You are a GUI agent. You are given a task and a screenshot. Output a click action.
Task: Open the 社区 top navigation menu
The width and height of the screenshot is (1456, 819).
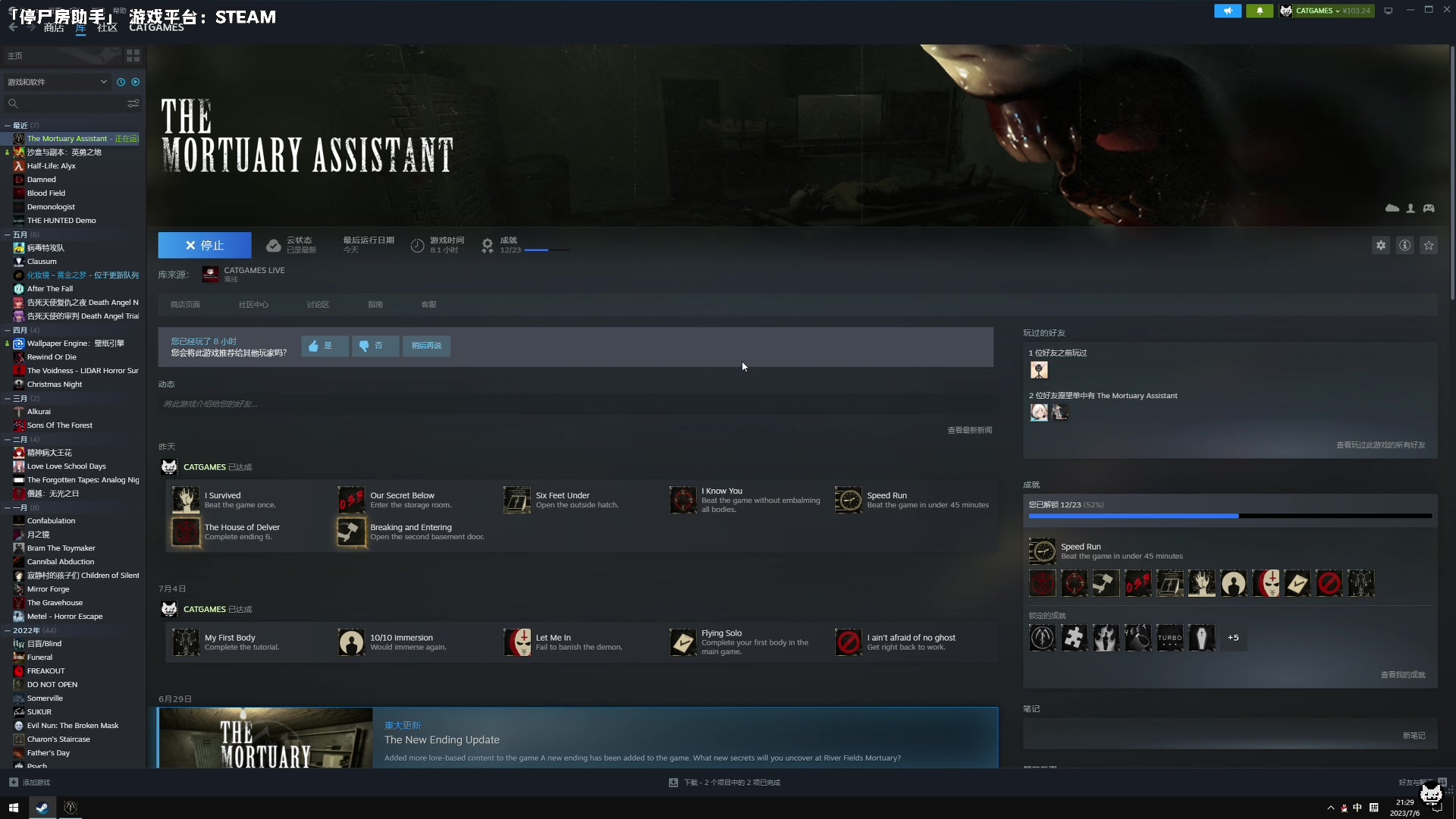tap(108, 28)
